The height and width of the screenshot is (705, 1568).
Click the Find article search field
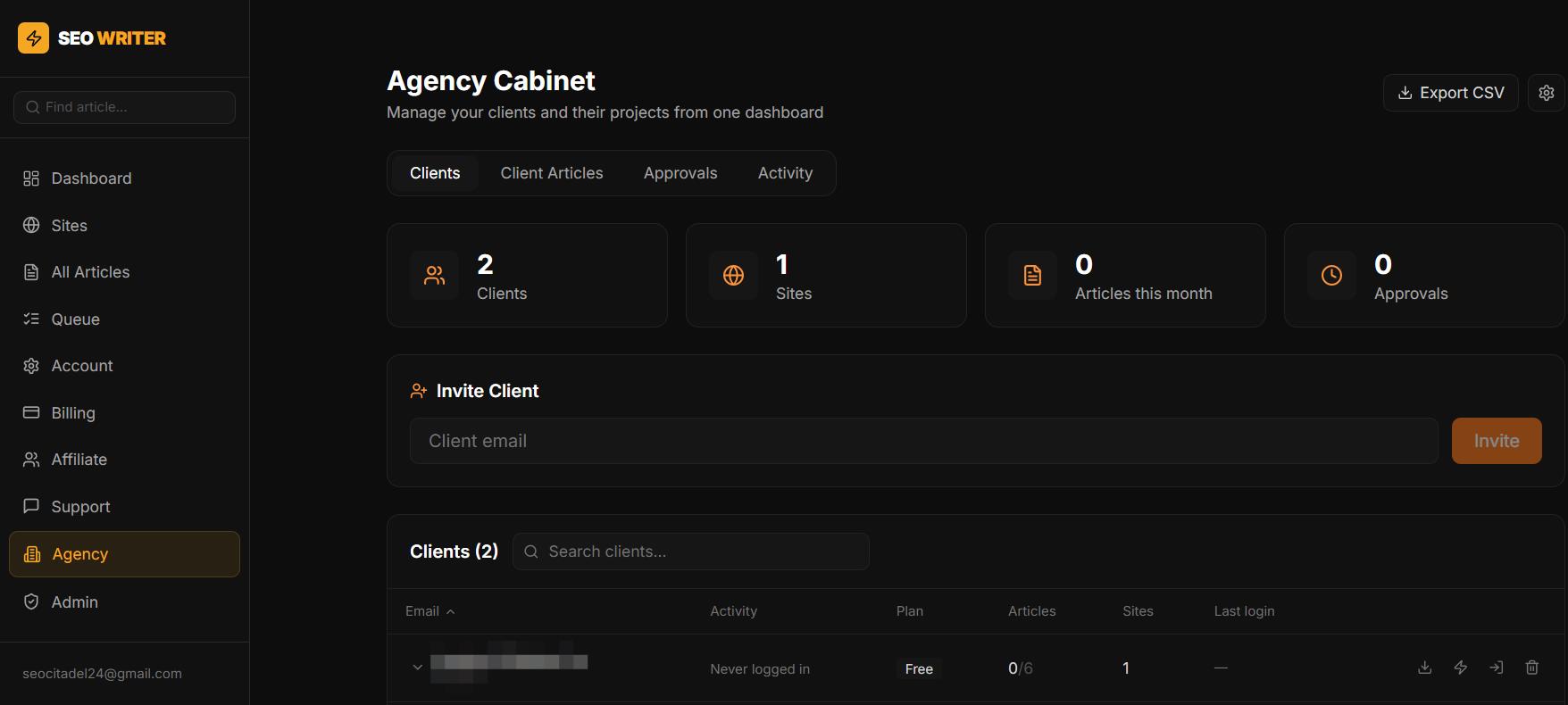(x=124, y=107)
